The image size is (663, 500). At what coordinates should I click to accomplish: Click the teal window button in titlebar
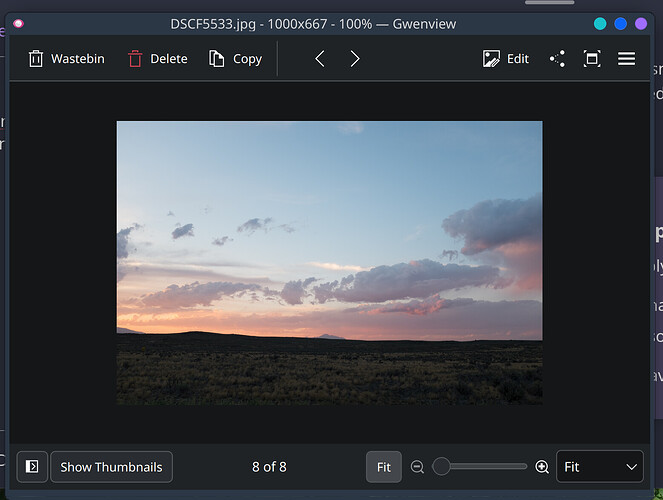click(600, 24)
